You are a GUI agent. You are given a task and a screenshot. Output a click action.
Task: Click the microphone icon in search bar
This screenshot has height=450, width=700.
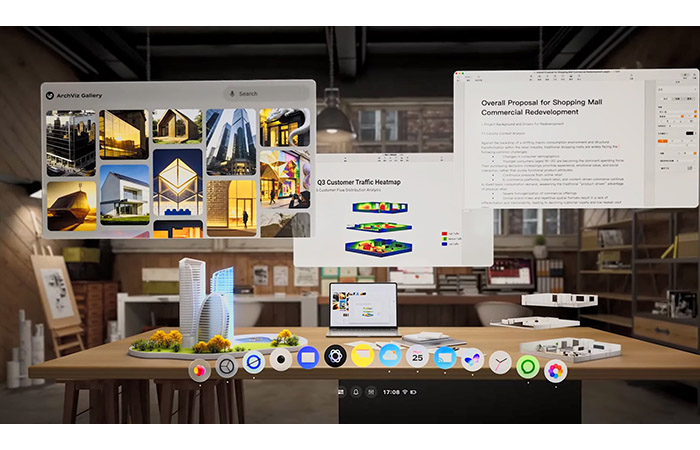[231, 94]
